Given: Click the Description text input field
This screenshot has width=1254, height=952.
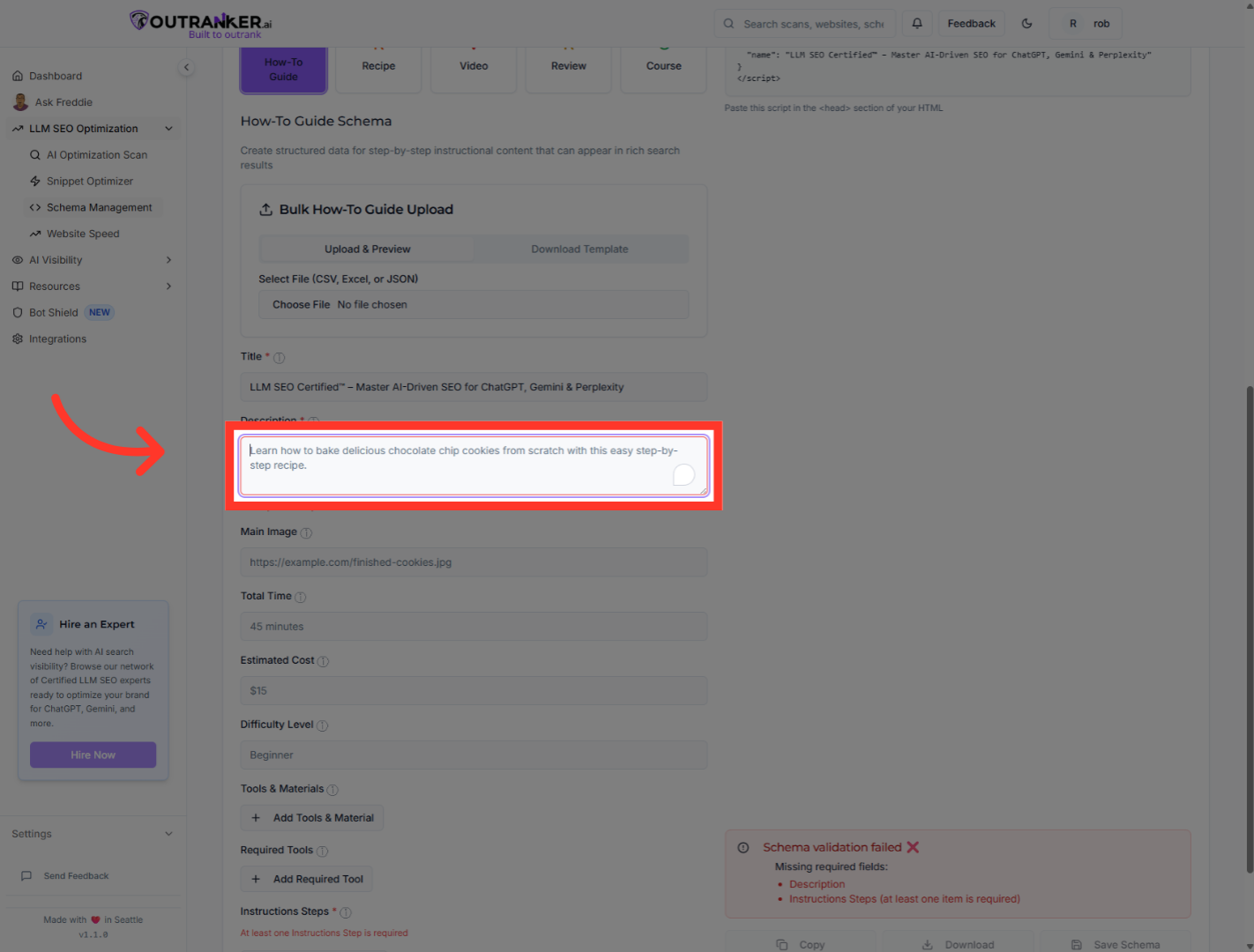Looking at the screenshot, I should (474, 465).
